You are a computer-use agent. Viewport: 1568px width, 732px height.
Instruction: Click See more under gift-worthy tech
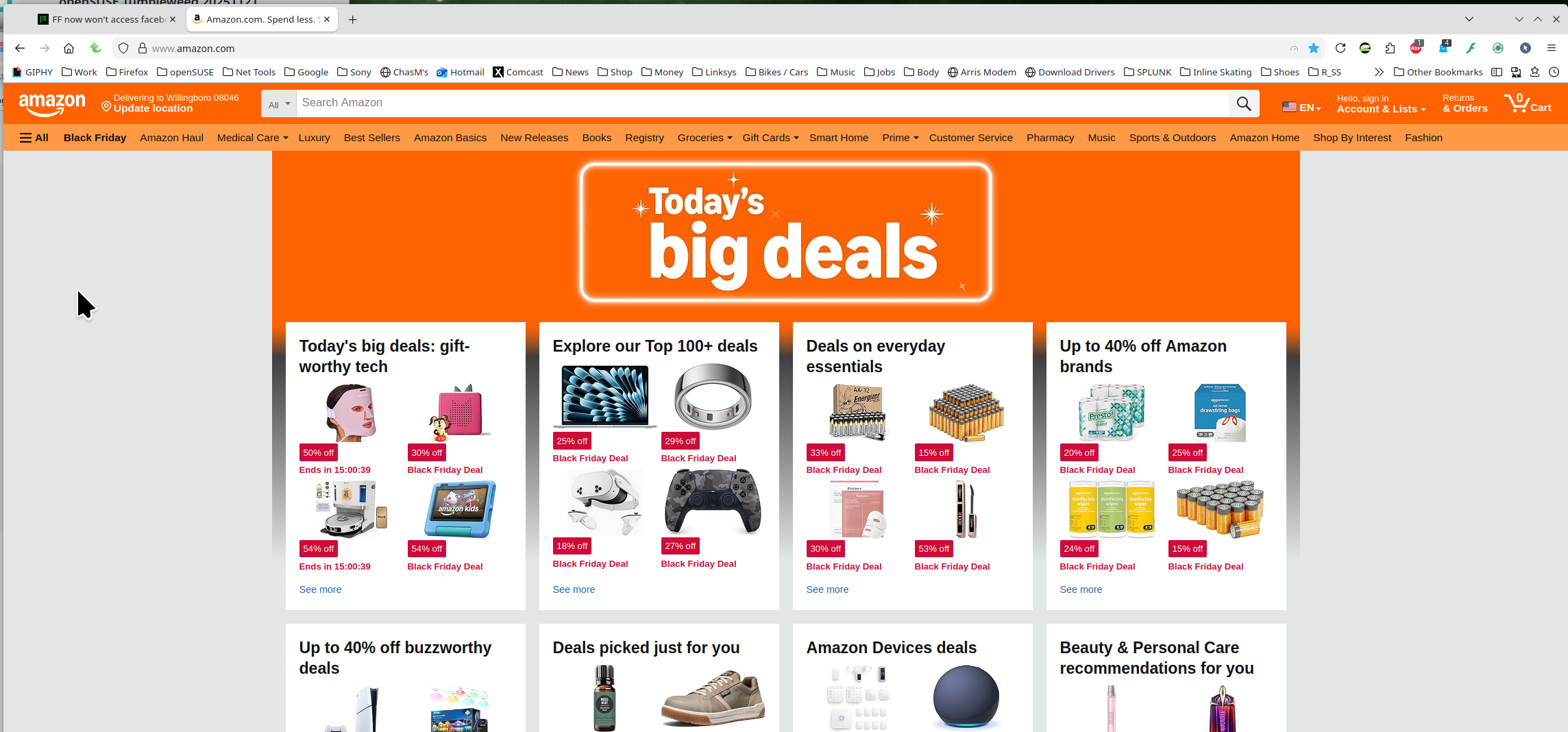coord(320,589)
